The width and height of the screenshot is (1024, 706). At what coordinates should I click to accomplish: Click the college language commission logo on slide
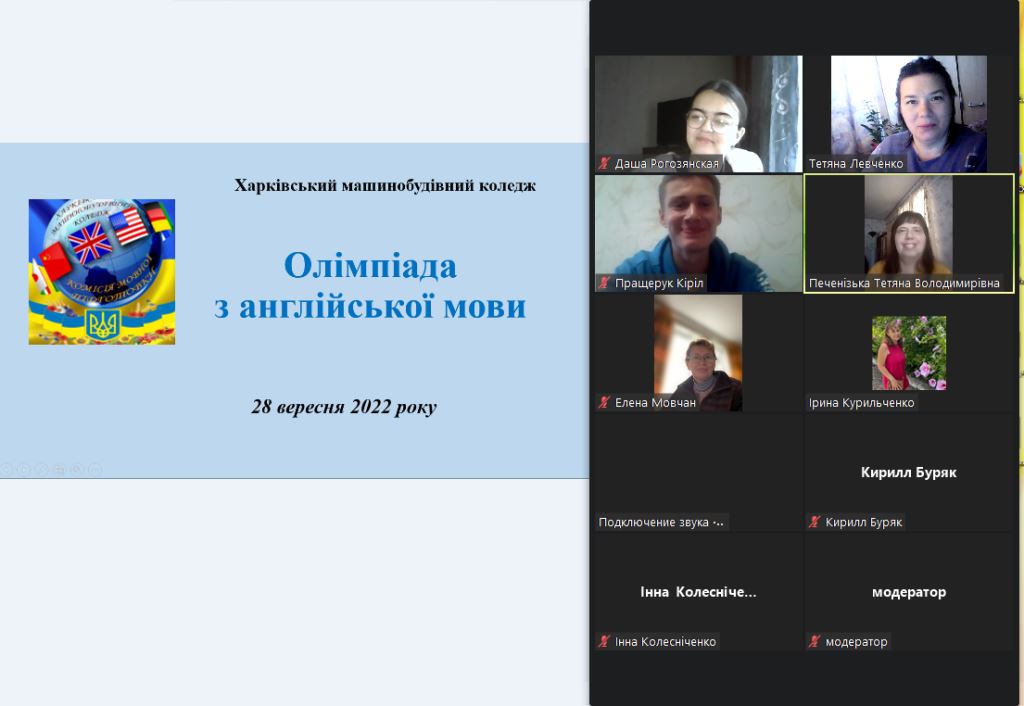[x=102, y=272]
